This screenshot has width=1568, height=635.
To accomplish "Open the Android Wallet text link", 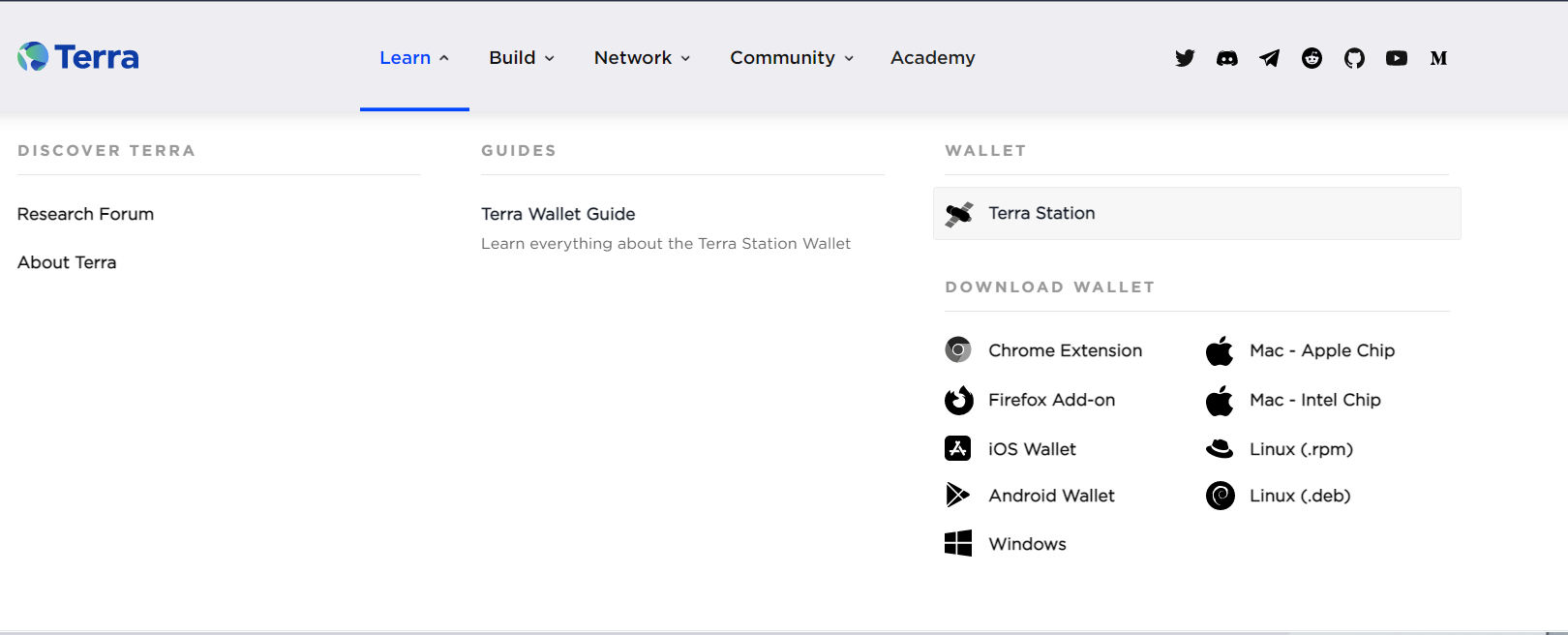I will click(x=1051, y=496).
